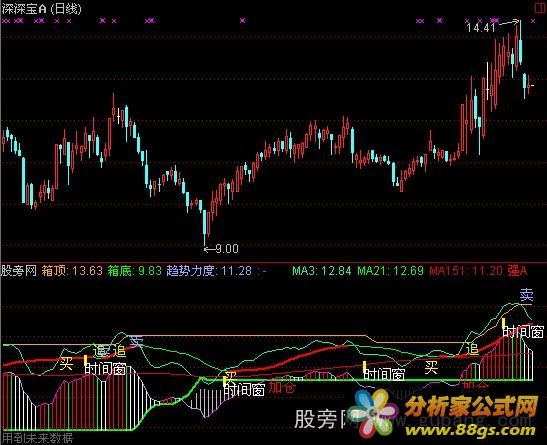Select the 深深宝A (日线) chart title
The image size is (547, 445).
42,9
